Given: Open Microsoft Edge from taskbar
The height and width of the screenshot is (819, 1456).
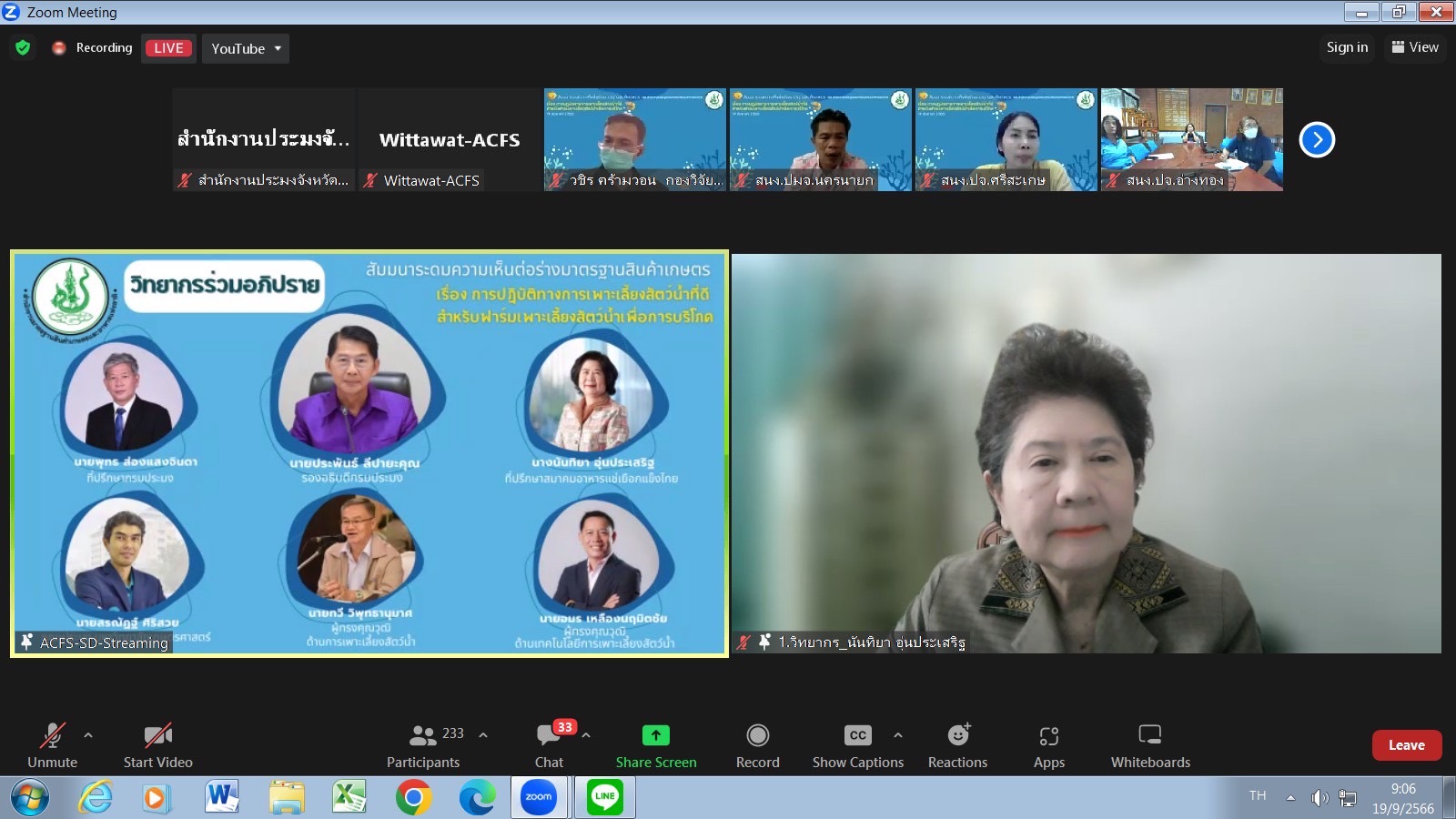Looking at the screenshot, I should 477,798.
